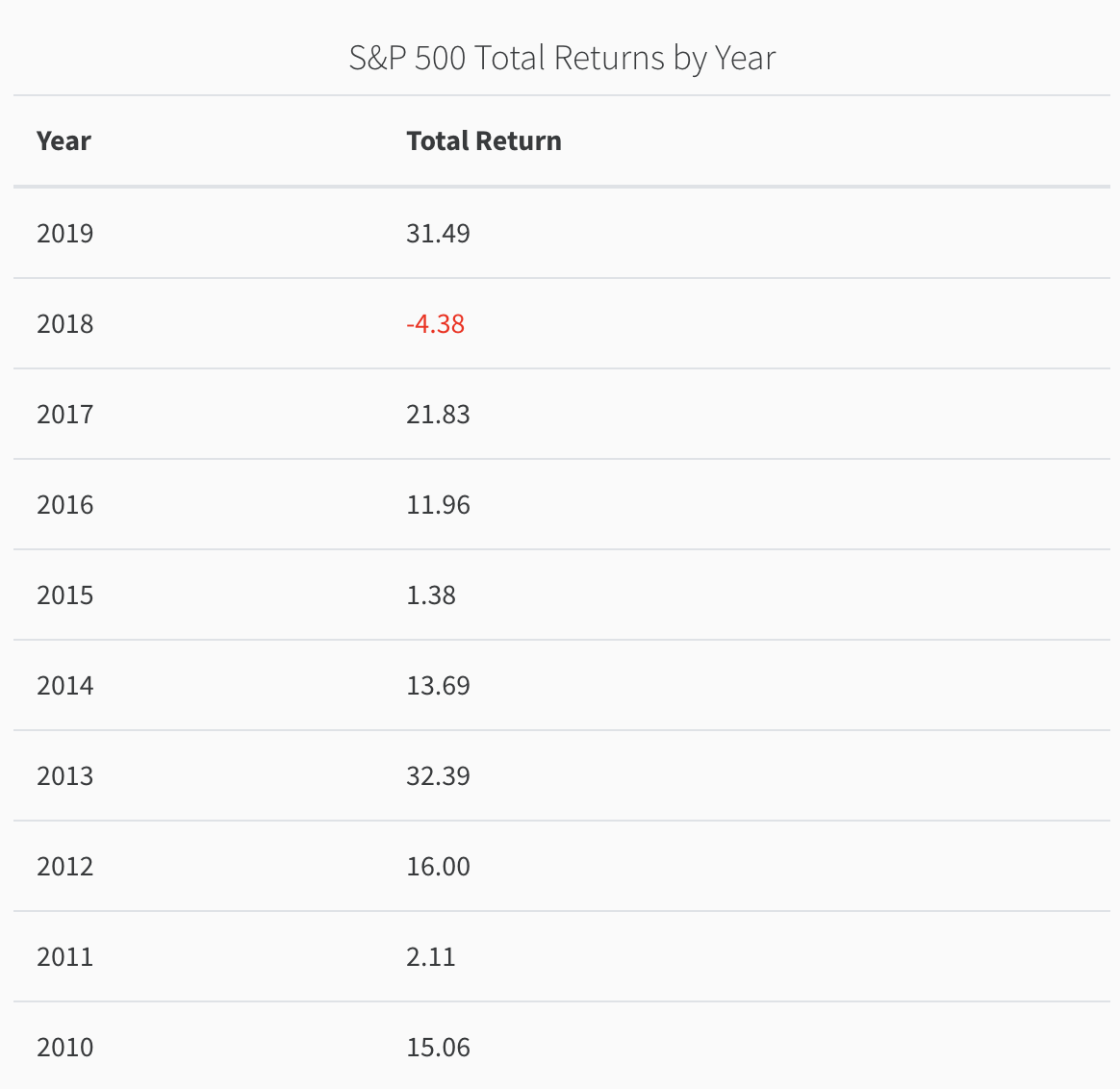1120x1089 pixels.
Task: Select the 2019 year cell
Action: pos(65,234)
